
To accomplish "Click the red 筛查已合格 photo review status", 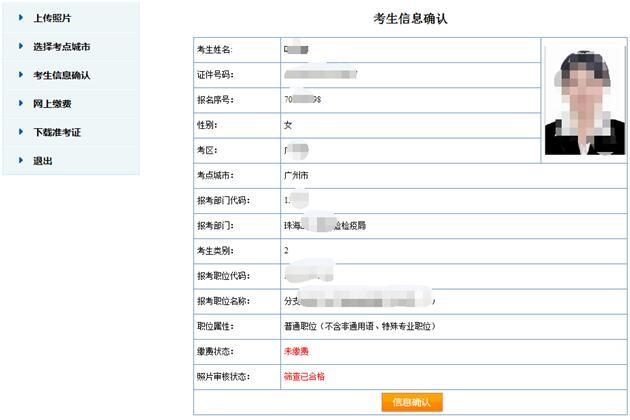I will [304, 376].
